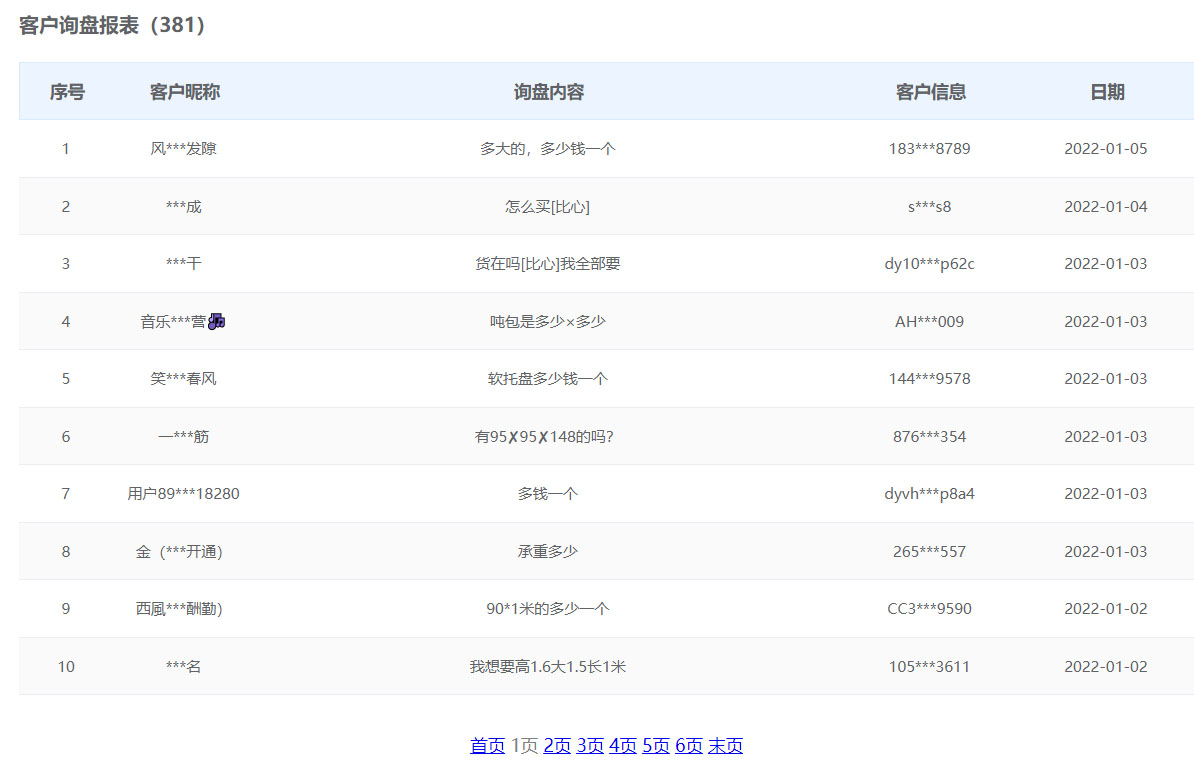Click the 序号 column header
This screenshot has width=1194, height=776.
67,92
